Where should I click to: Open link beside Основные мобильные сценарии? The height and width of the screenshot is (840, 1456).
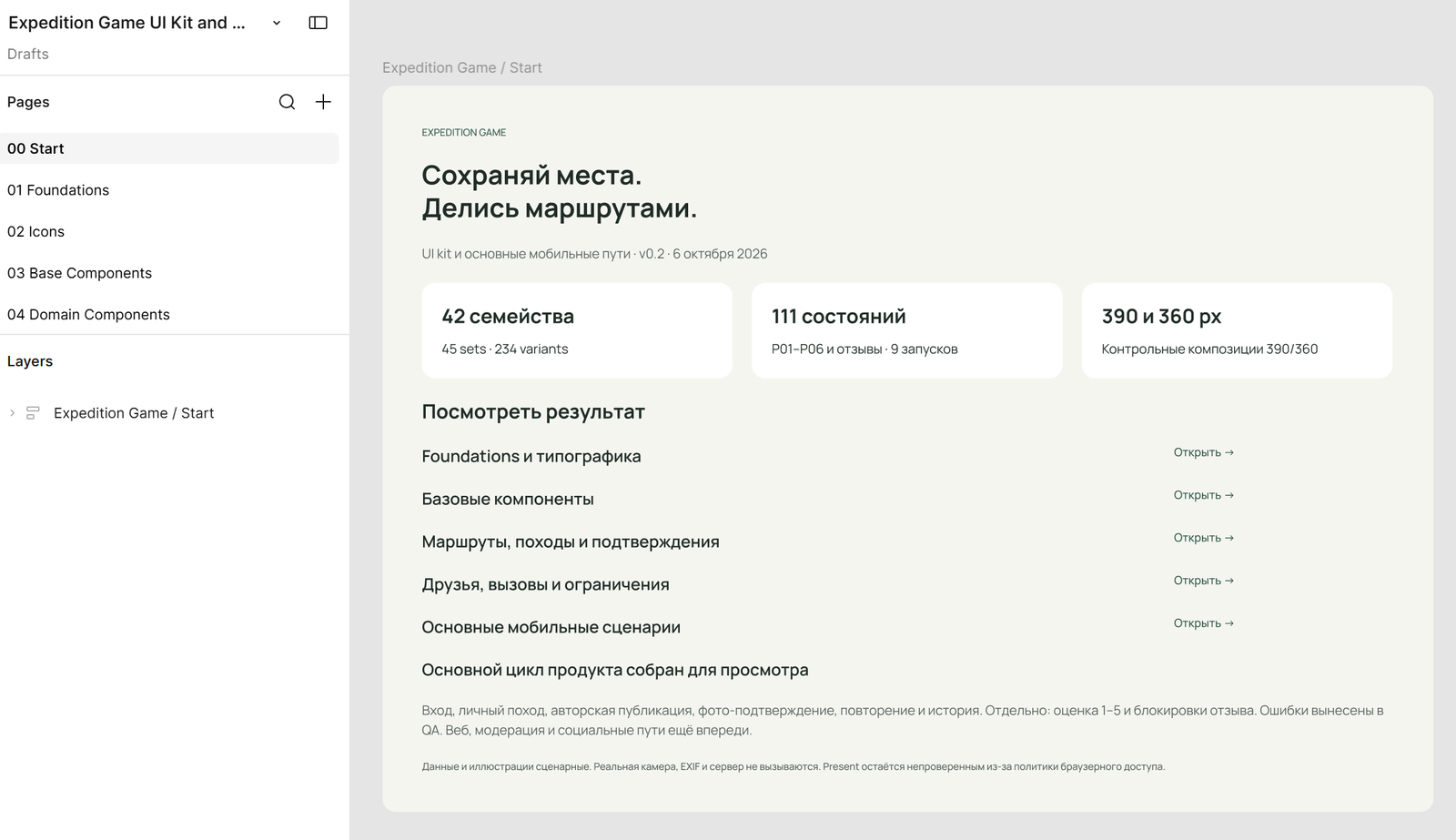tap(1203, 623)
